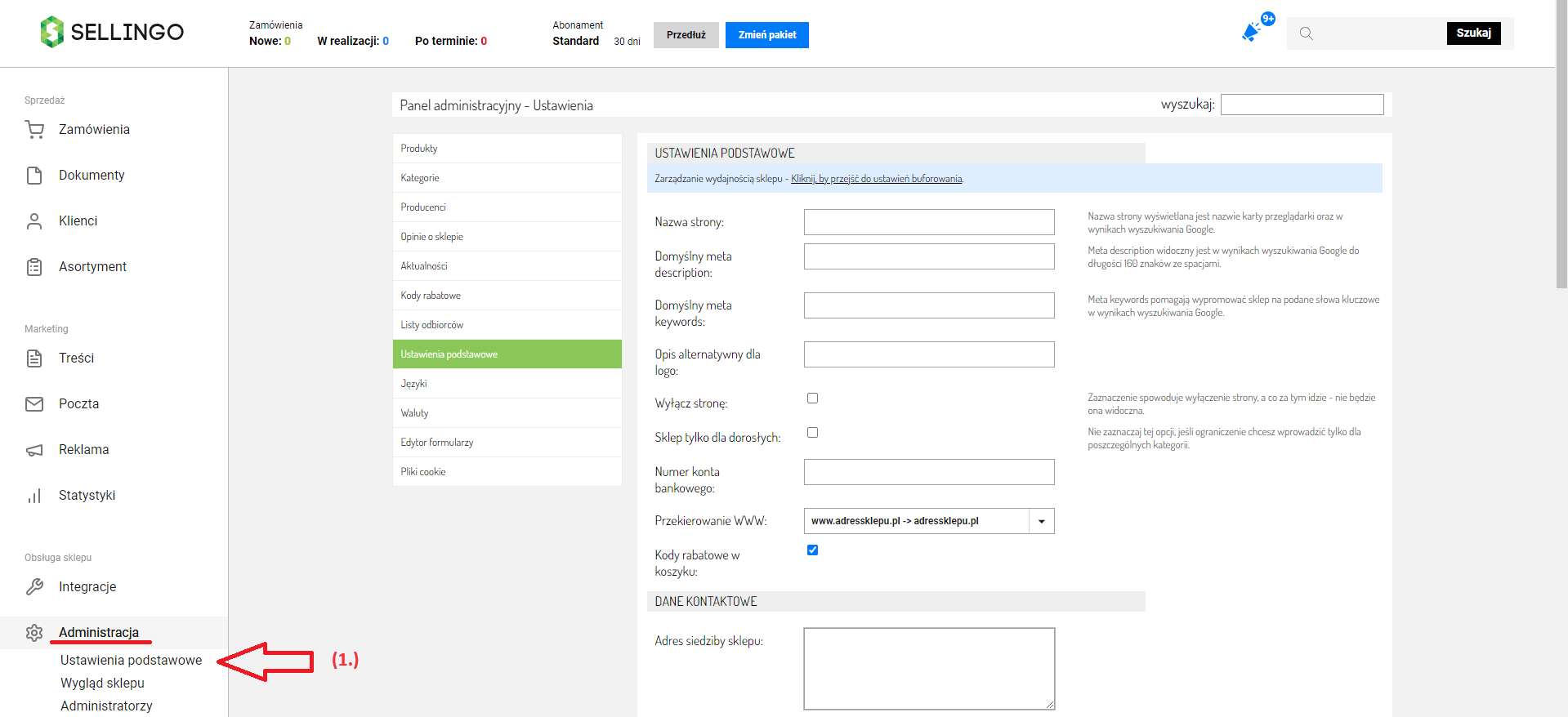Click the Zamówienia cart icon
The image size is (1568, 717).
[x=34, y=129]
